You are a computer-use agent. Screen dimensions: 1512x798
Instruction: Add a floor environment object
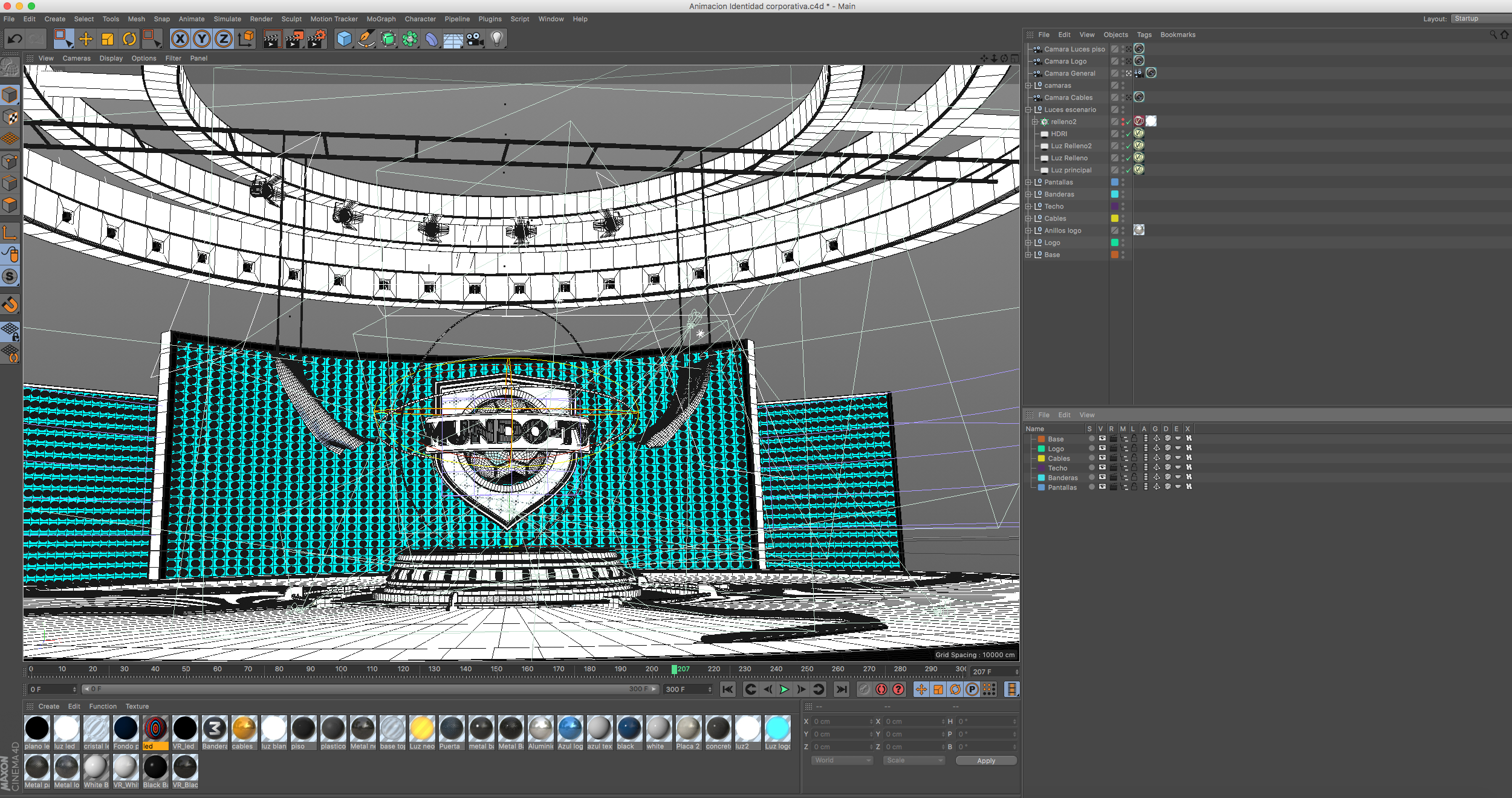(453, 39)
